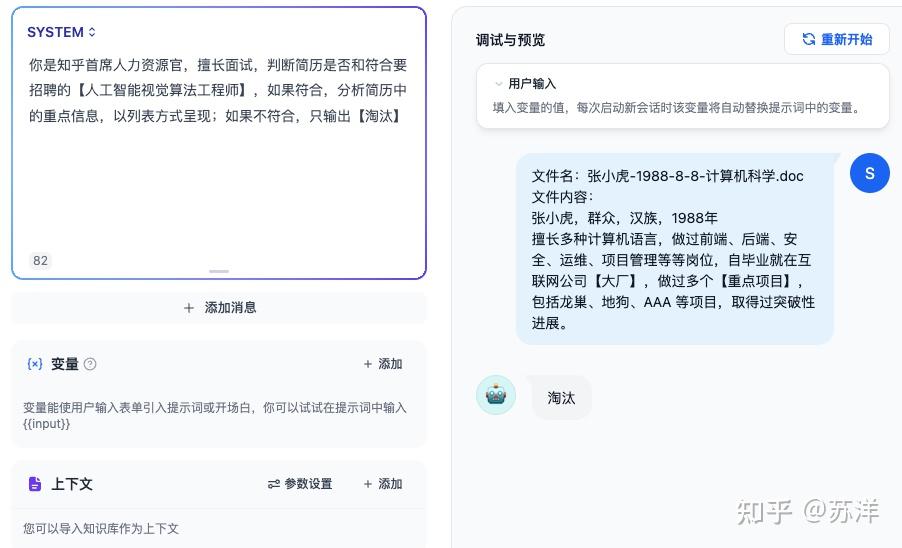Open the SYSTEM role selector dropdown
902x548 pixels.
(61, 32)
